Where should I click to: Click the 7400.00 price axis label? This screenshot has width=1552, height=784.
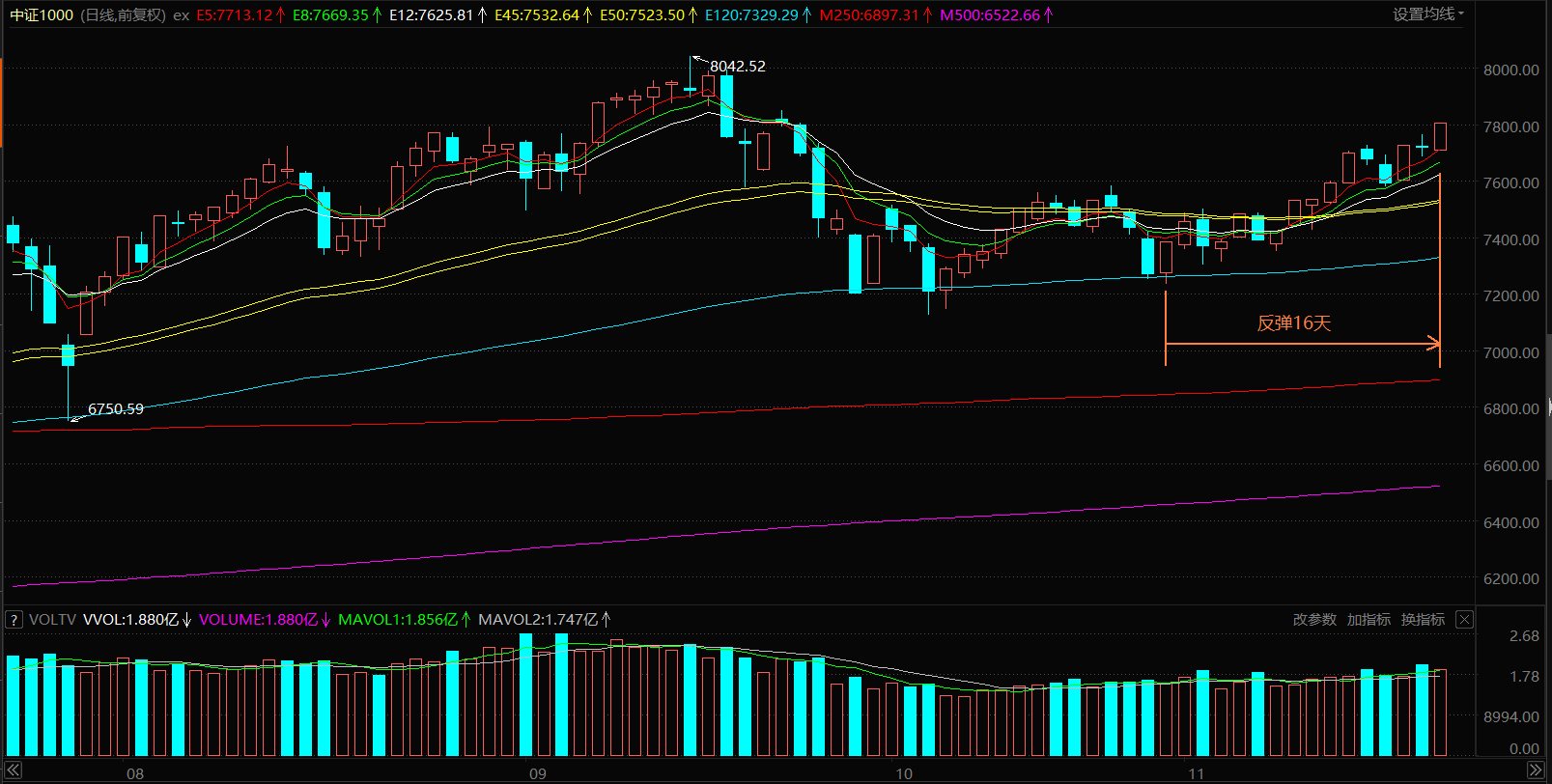coord(1511,239)
